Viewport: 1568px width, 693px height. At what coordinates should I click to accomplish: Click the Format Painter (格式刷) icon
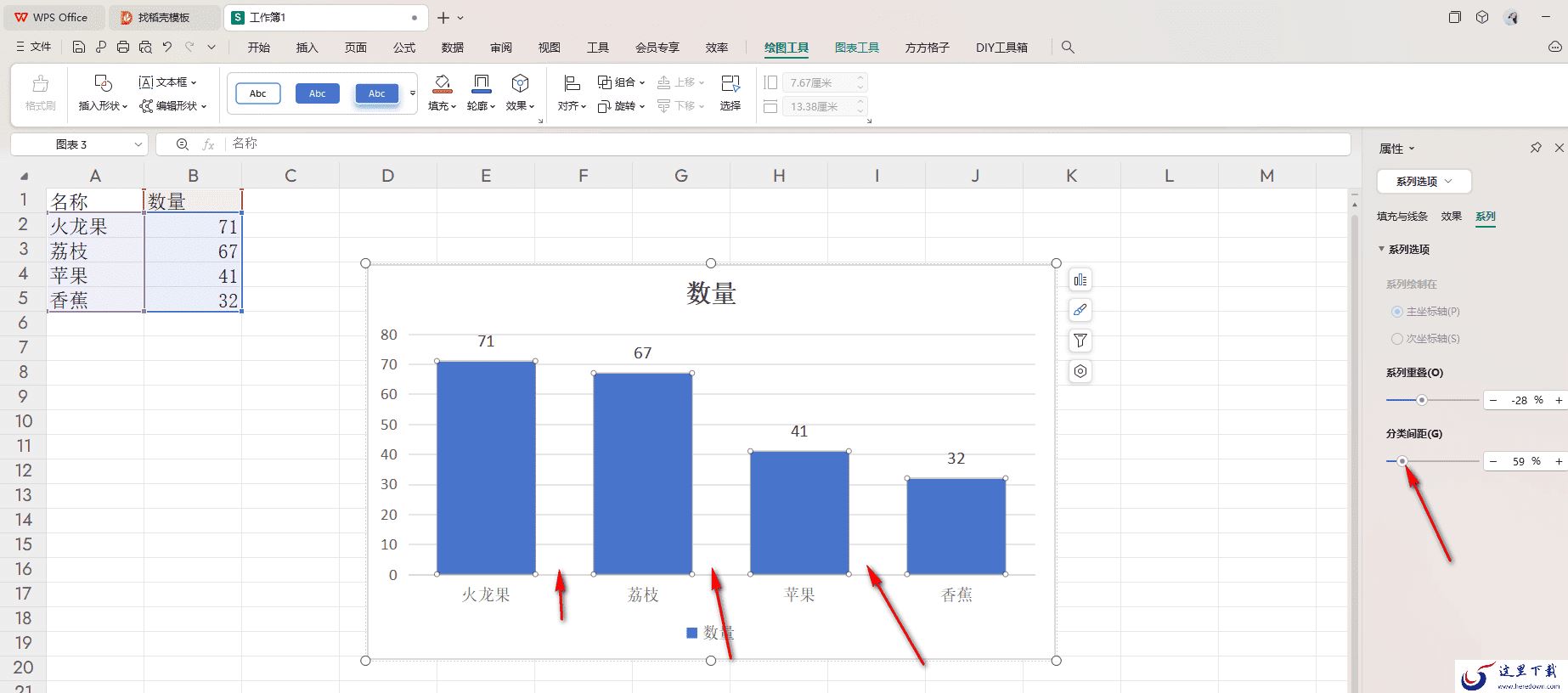point(40,84)
